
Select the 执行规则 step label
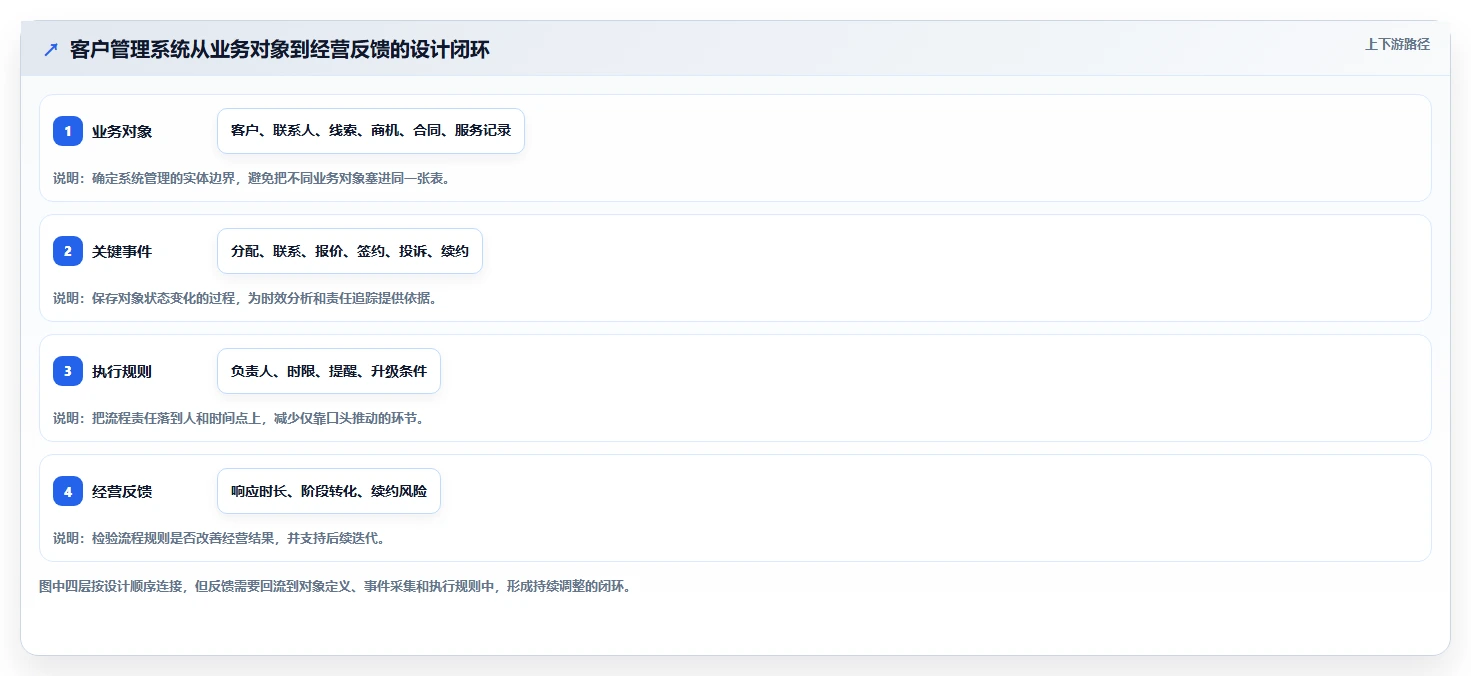tap(122, 371)
